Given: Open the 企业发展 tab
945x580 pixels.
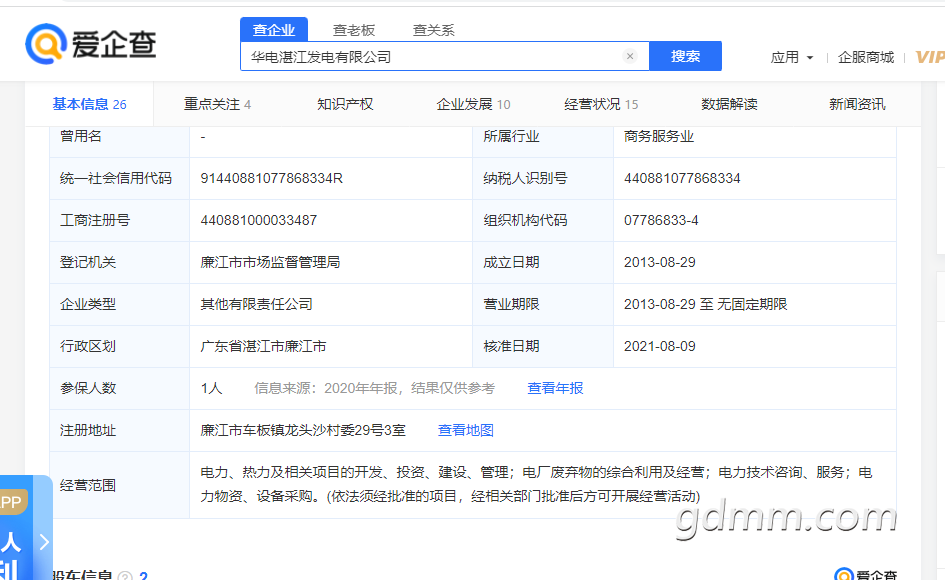Looking at the screenshot, I should coord(473,104).
